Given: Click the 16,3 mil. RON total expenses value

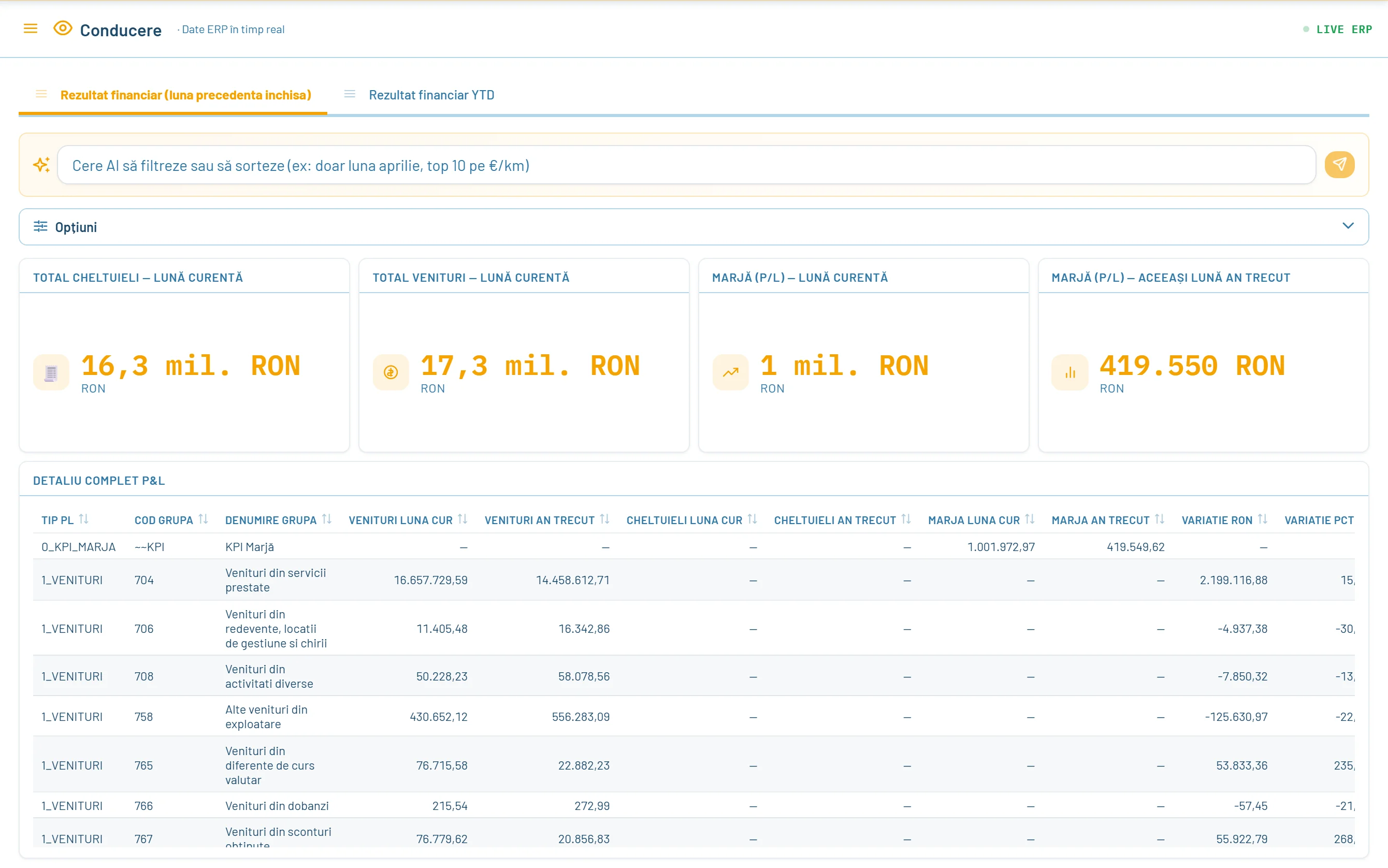Looking at the screenshot, I should pos(191,366).
